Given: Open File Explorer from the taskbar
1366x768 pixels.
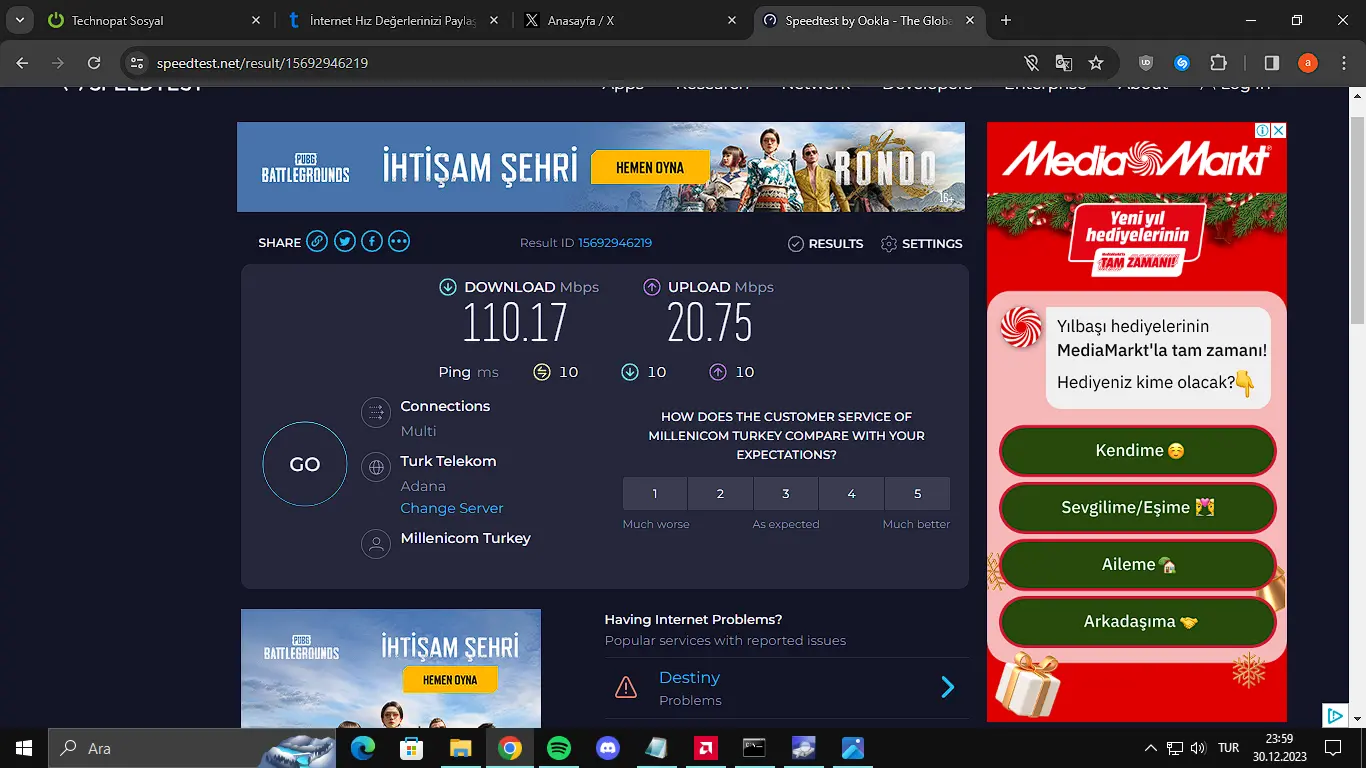Looking at the screenshot, I should (x=460, y=748).
